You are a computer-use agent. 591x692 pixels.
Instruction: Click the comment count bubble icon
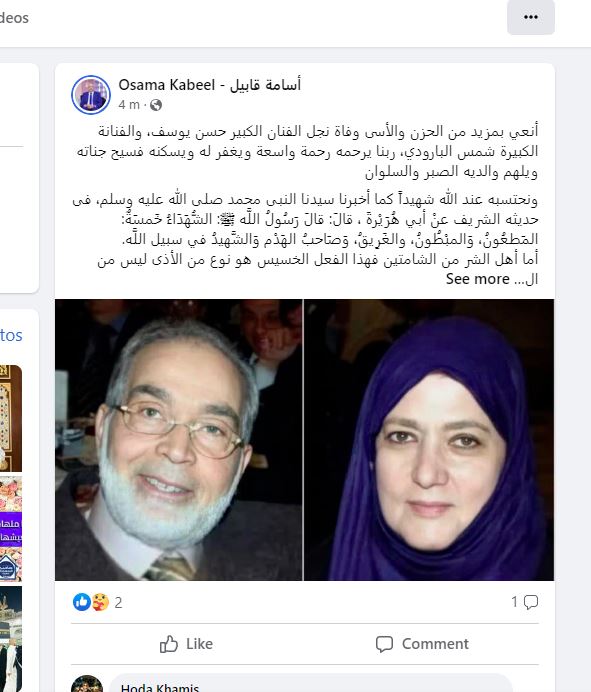click(x=531, y=602)
